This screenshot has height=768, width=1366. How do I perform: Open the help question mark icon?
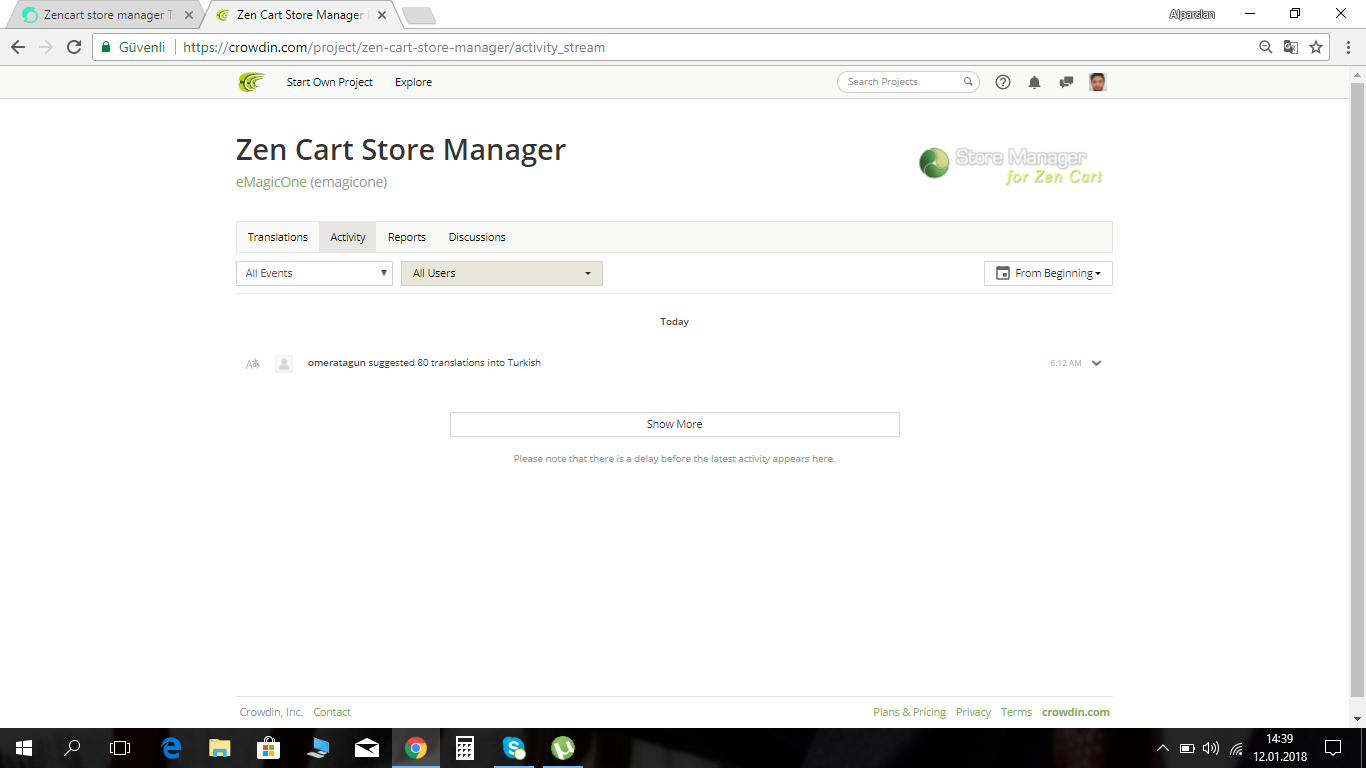[1003, 82]
